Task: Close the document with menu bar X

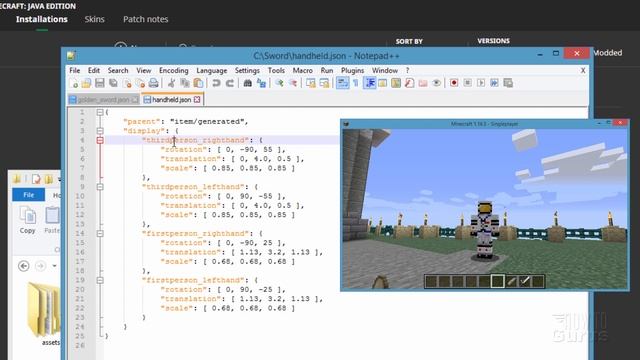Action: tap(583, 71)
